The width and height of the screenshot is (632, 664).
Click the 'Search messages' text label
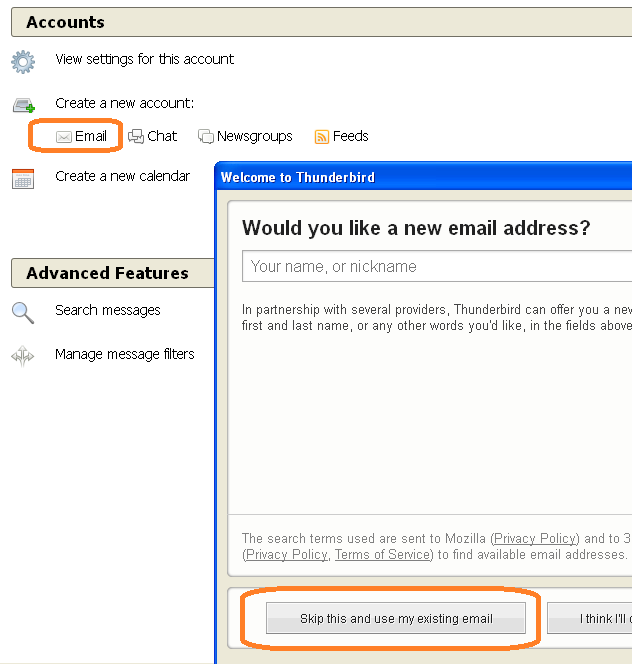(108, 310)
